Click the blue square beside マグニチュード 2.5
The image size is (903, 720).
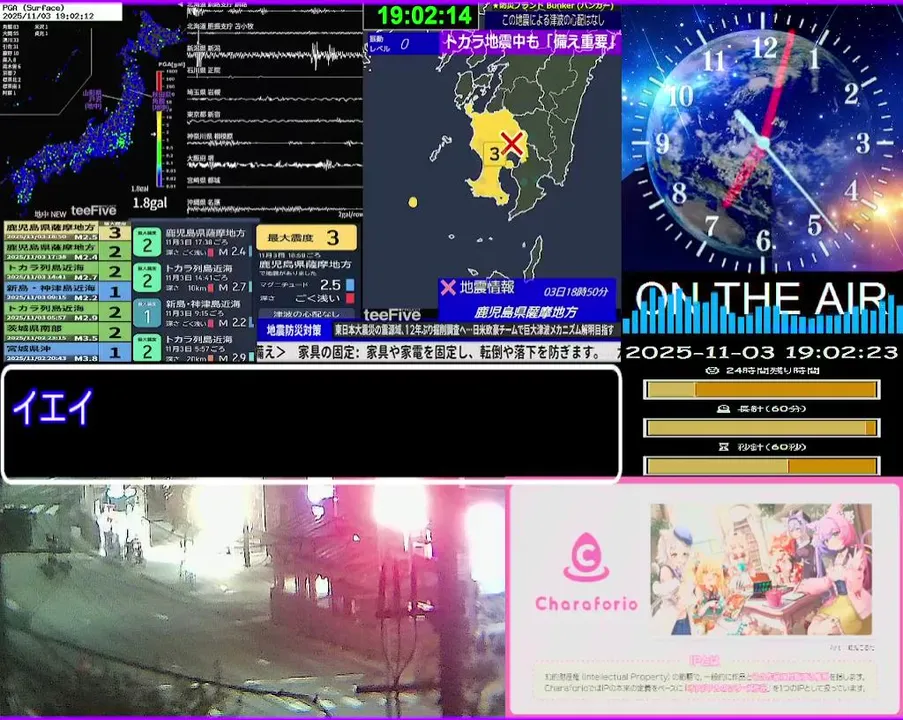[x=350, y=285]
